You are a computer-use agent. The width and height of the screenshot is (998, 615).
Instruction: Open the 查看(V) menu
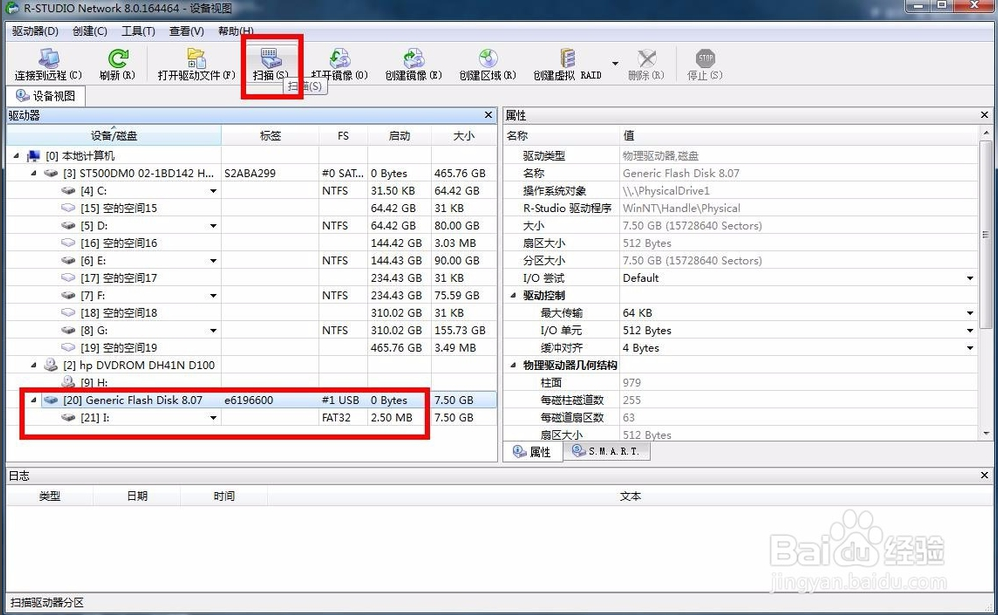[186, 31]
